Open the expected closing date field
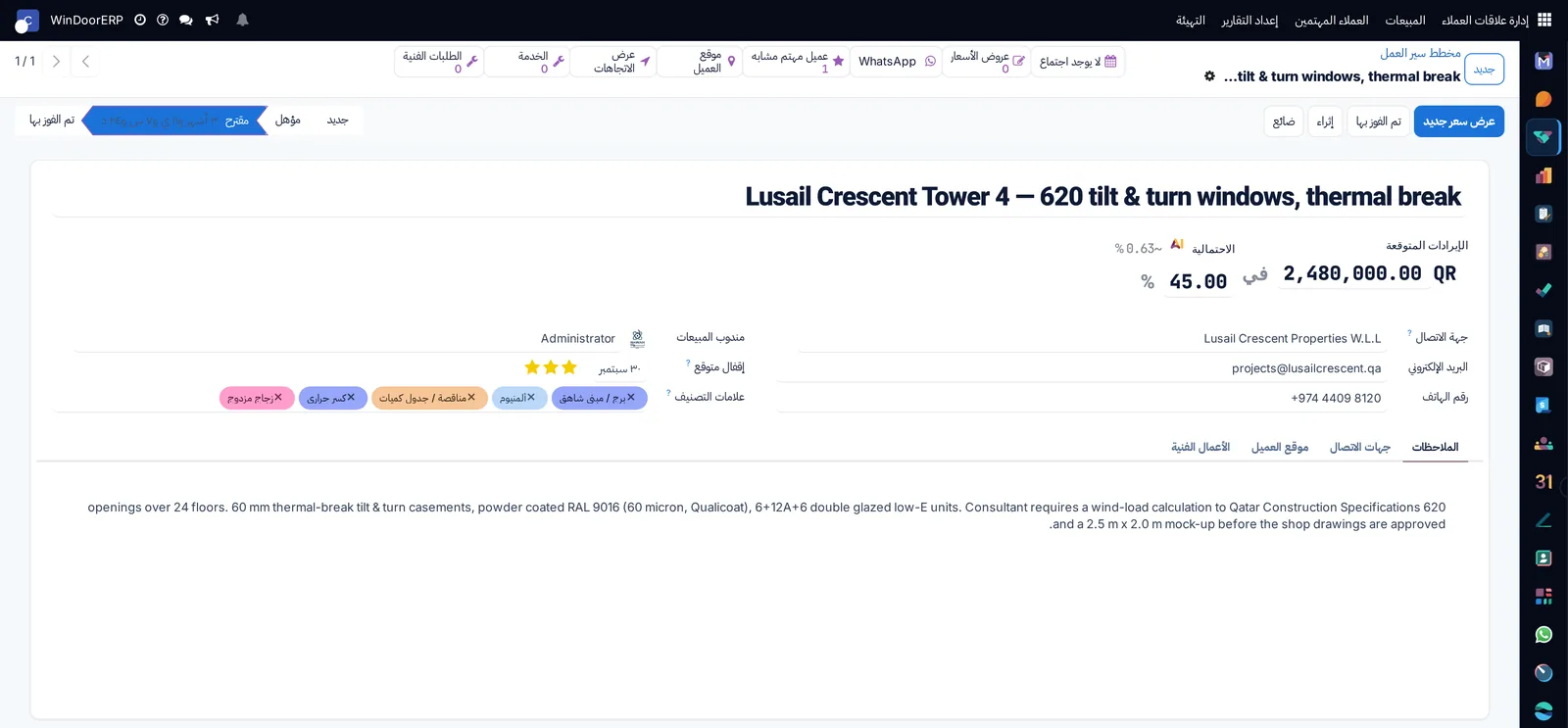Screen dimensions: 1568x728 (618, 368)
